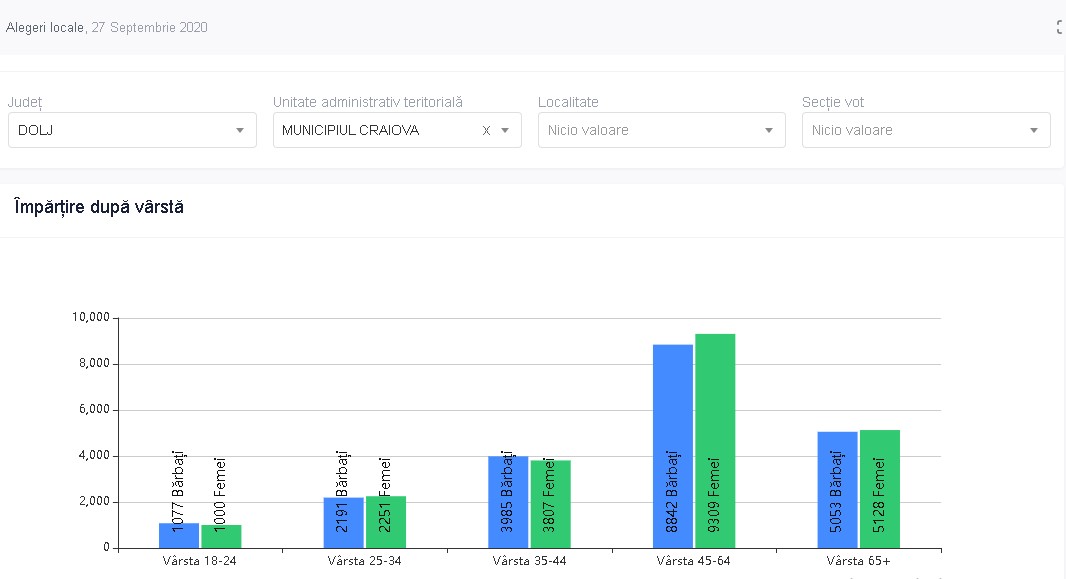The height and width of the screenshot is (579, 1066).
Task: Click the Vârsta 45-64 axis label
Action: pos(694,561)
